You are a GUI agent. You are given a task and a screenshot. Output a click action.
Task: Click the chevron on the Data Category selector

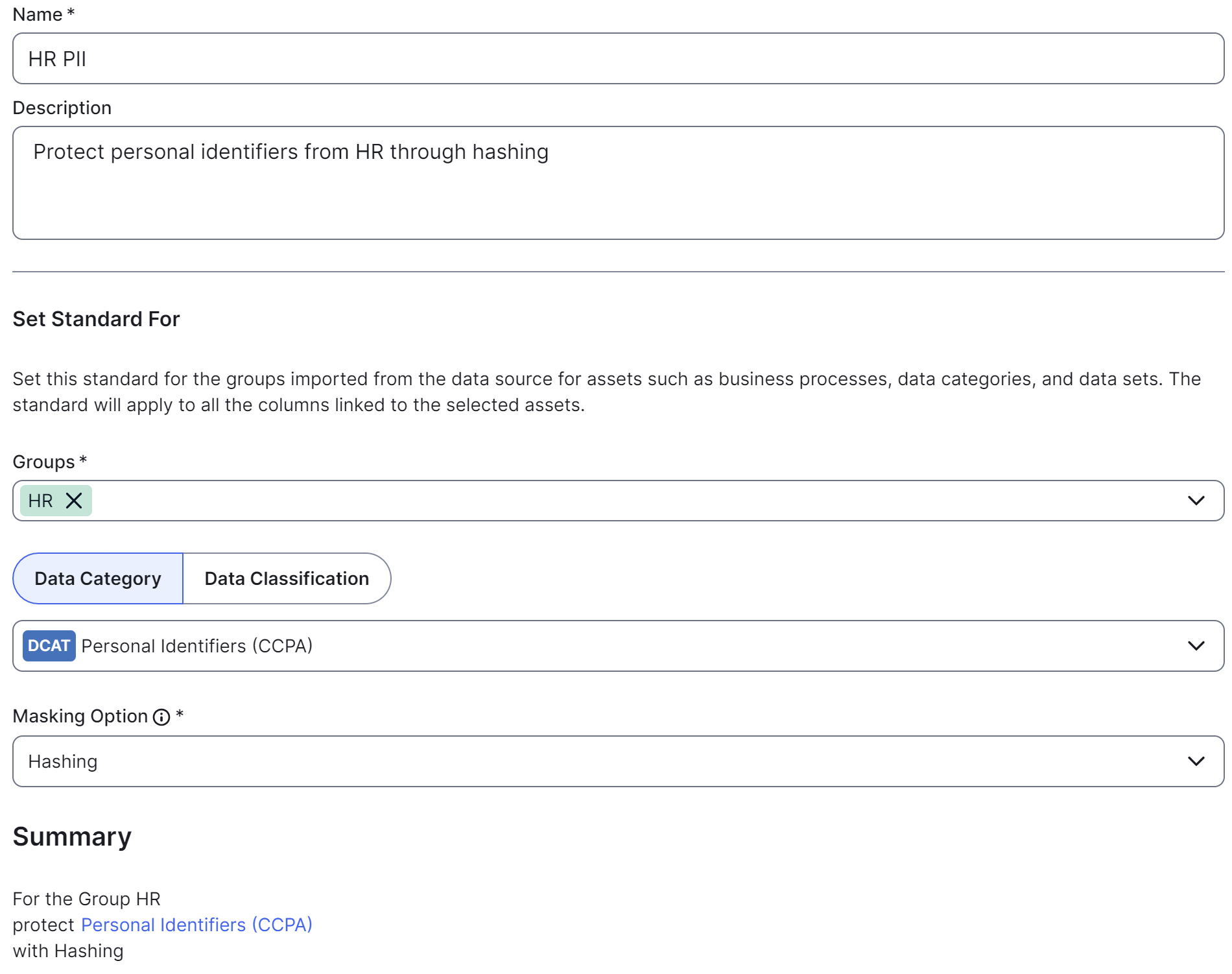(x=1195, y=645)
